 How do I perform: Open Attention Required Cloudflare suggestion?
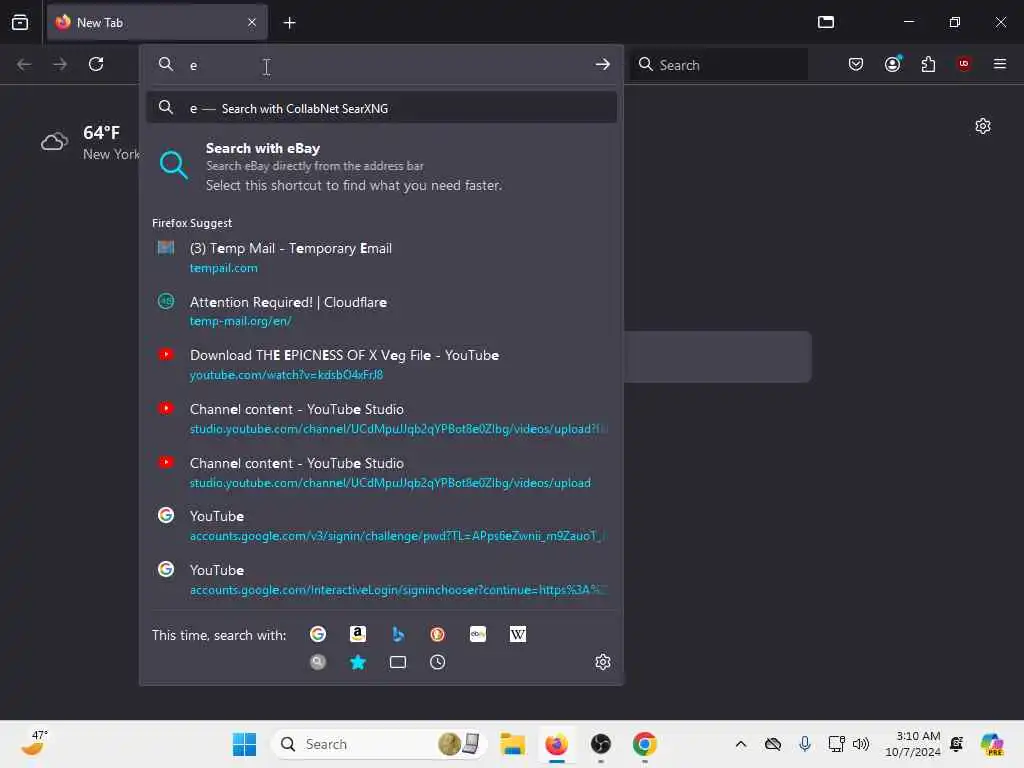[381, 311]
